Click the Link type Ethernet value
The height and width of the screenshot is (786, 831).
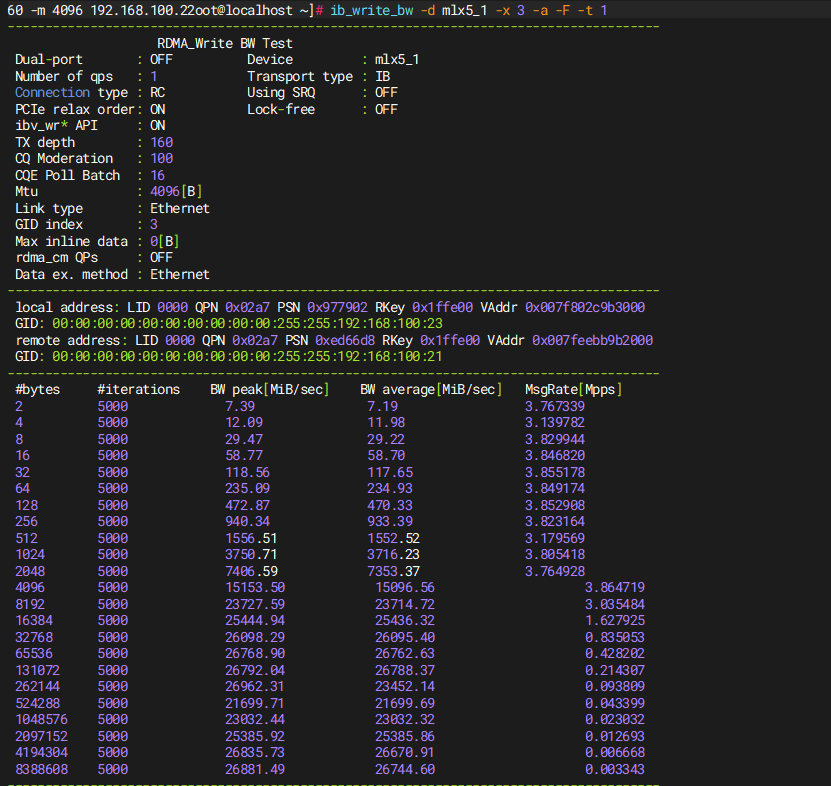[180, 209]
